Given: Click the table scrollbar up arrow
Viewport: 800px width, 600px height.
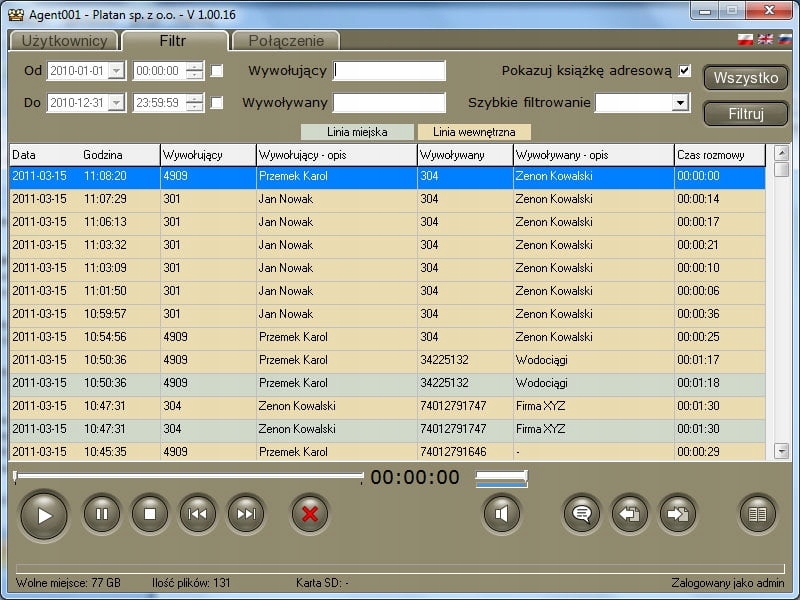Looking at the screenshot, I should [x=781, y=153].
